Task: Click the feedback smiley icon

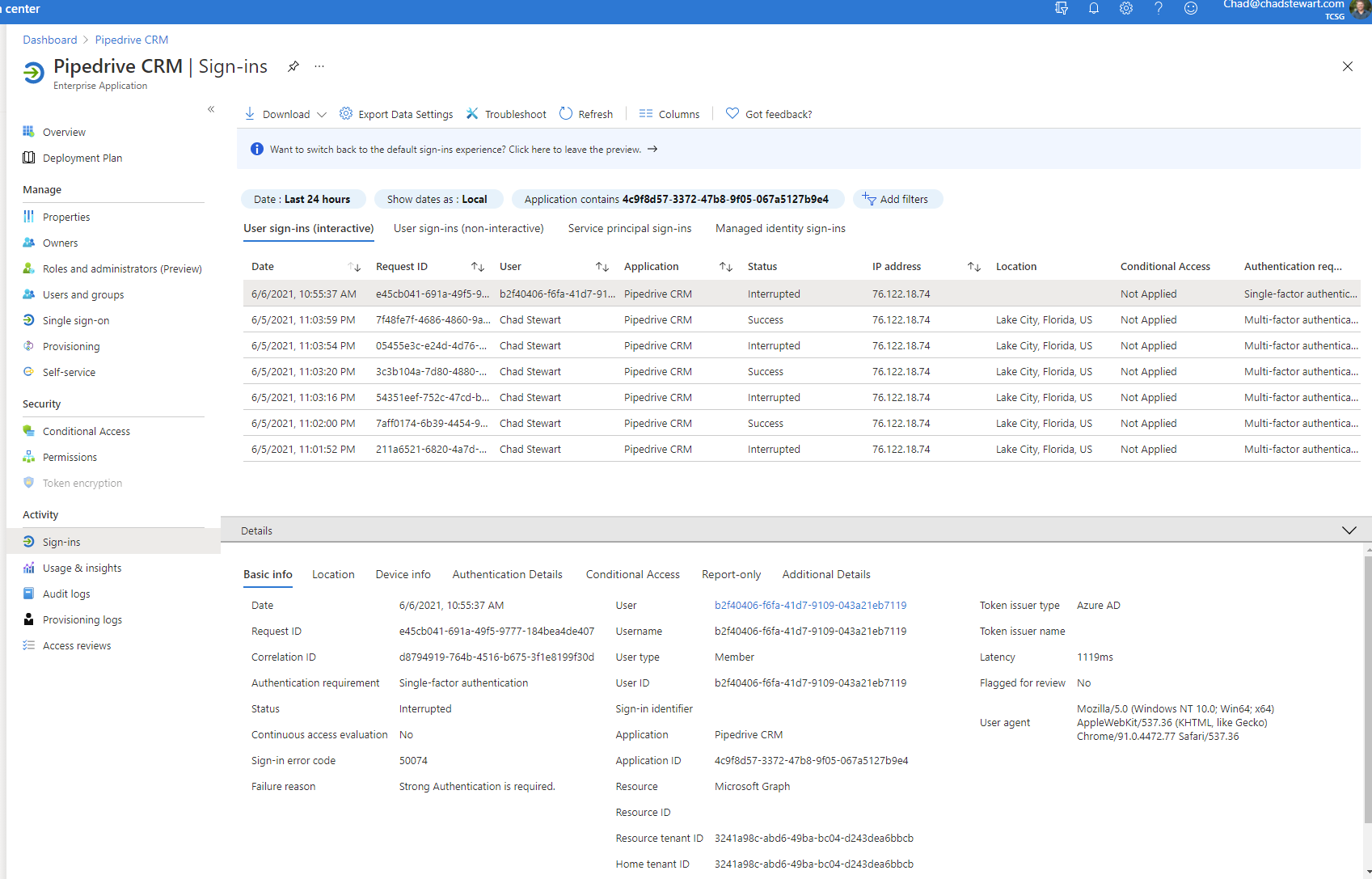Action: [x=1191, y=8]
